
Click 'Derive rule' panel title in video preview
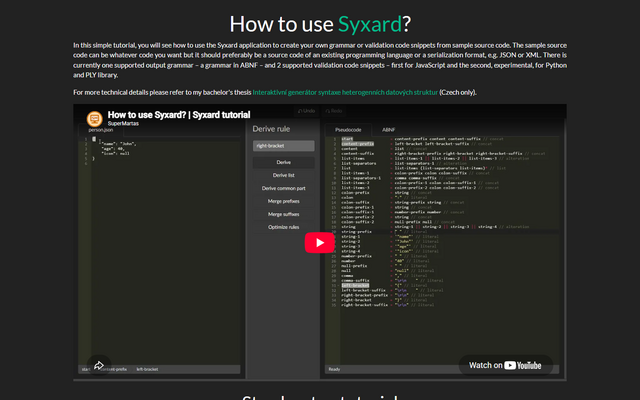271,129
